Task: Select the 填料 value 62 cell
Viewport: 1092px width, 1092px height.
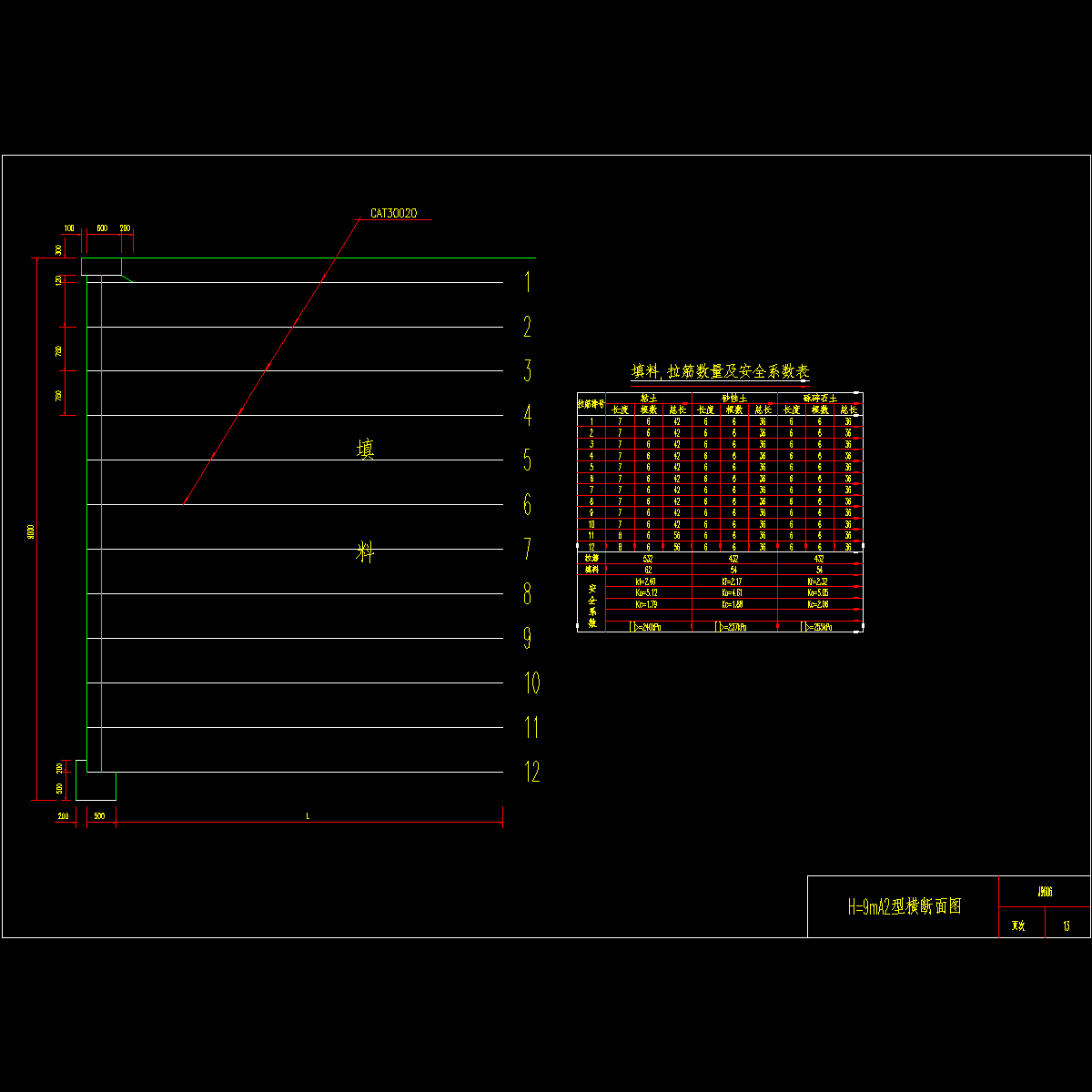Action: tap(648, 569)
